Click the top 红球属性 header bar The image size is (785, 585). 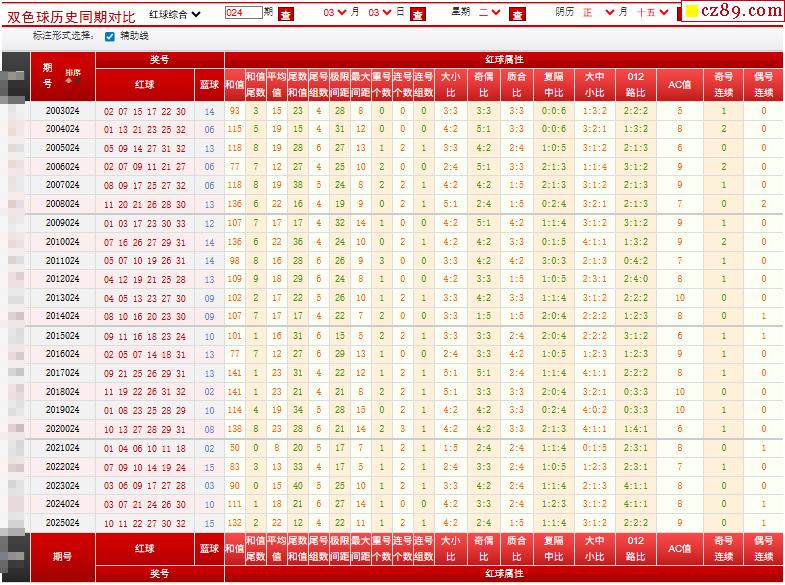click(504, 60)
